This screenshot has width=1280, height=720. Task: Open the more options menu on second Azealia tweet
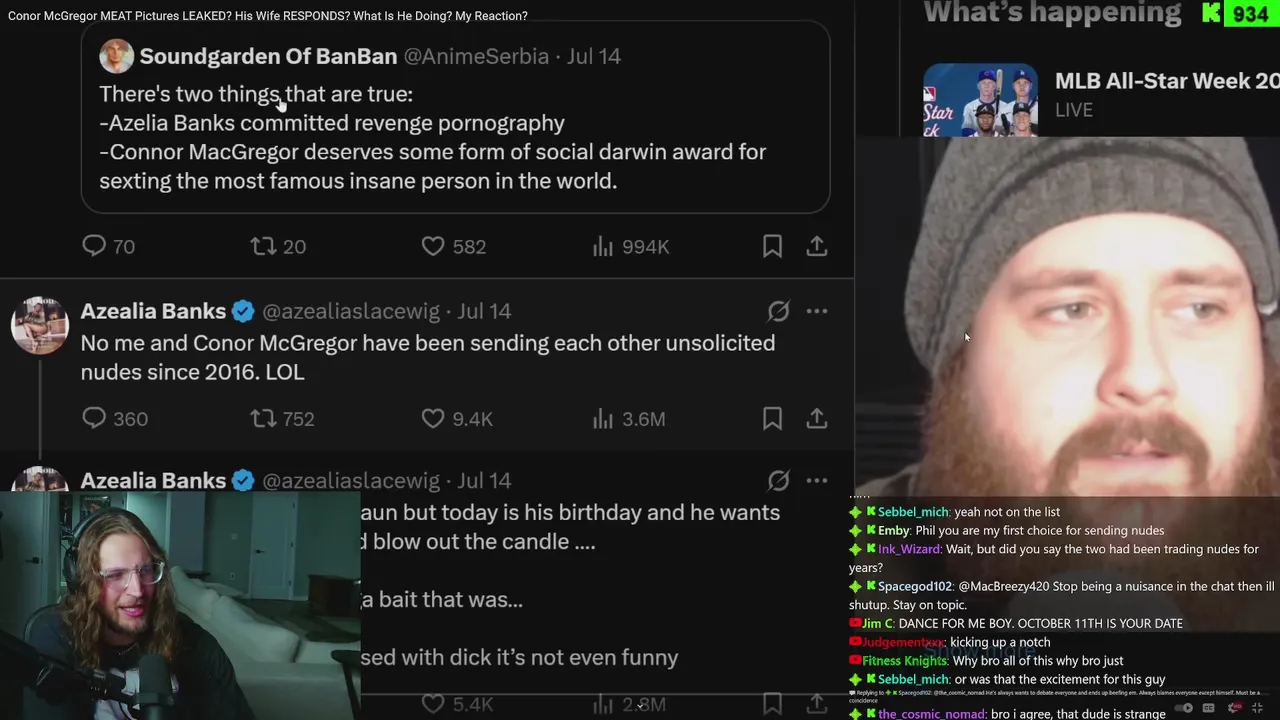tap(817, 481)
